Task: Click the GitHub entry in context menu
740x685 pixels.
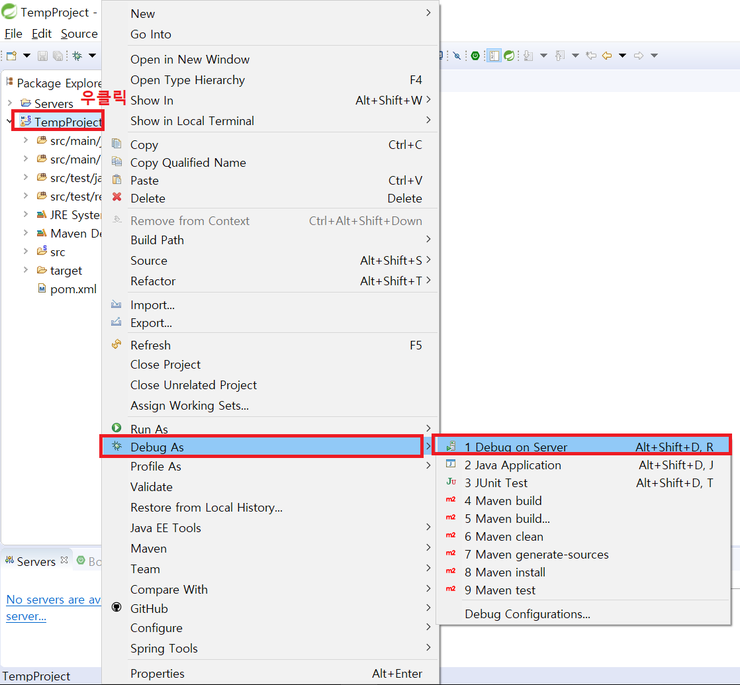Action: point(149,608)
